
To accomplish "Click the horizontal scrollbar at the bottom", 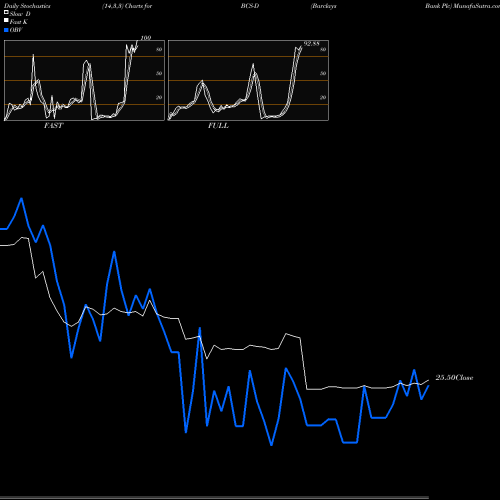I will tap(214, 497).
